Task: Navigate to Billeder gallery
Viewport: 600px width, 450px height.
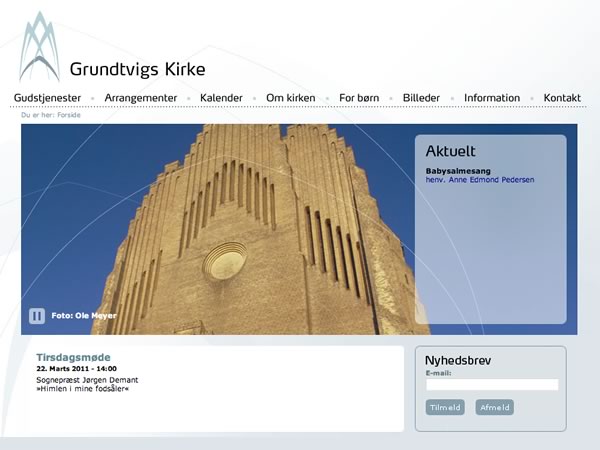Action: point(421,98)
